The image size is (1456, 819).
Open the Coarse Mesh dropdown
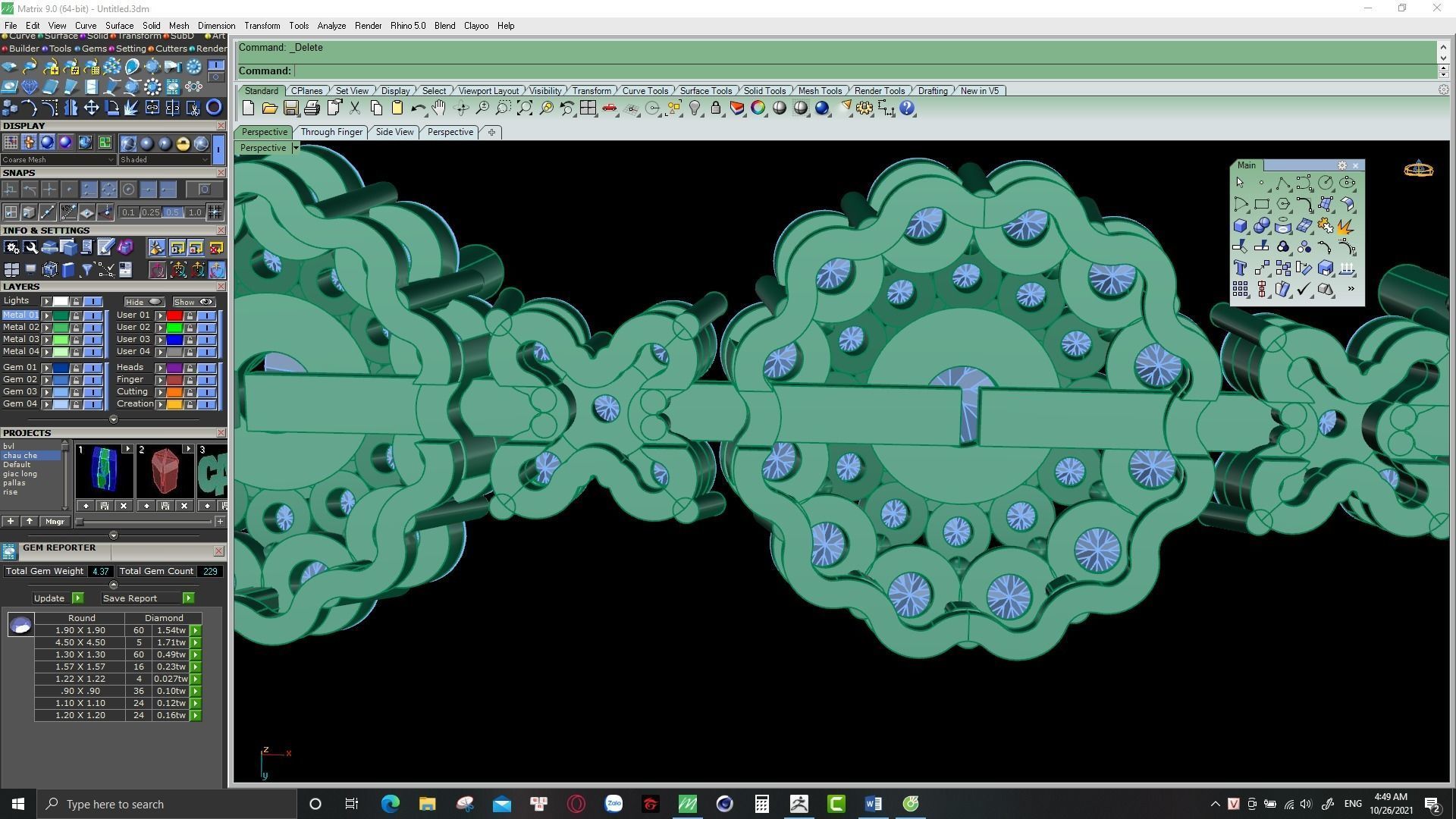(58, 160)
